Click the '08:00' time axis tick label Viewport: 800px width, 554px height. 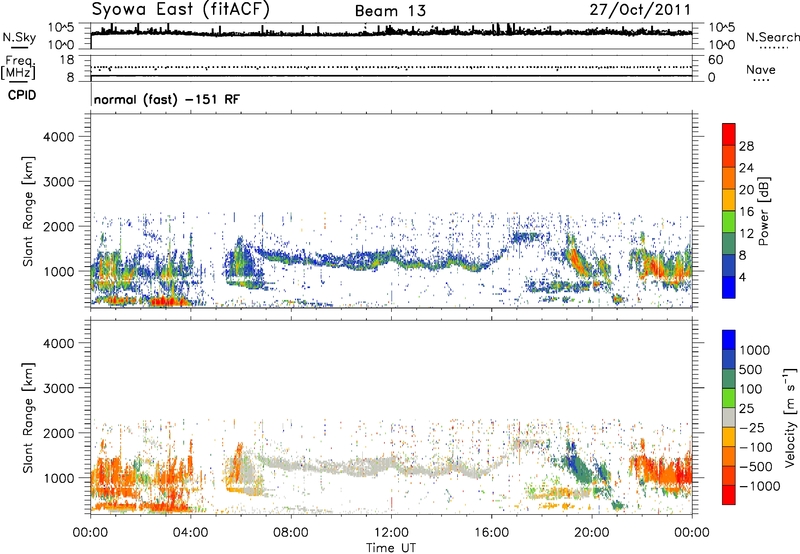[291, 533]
